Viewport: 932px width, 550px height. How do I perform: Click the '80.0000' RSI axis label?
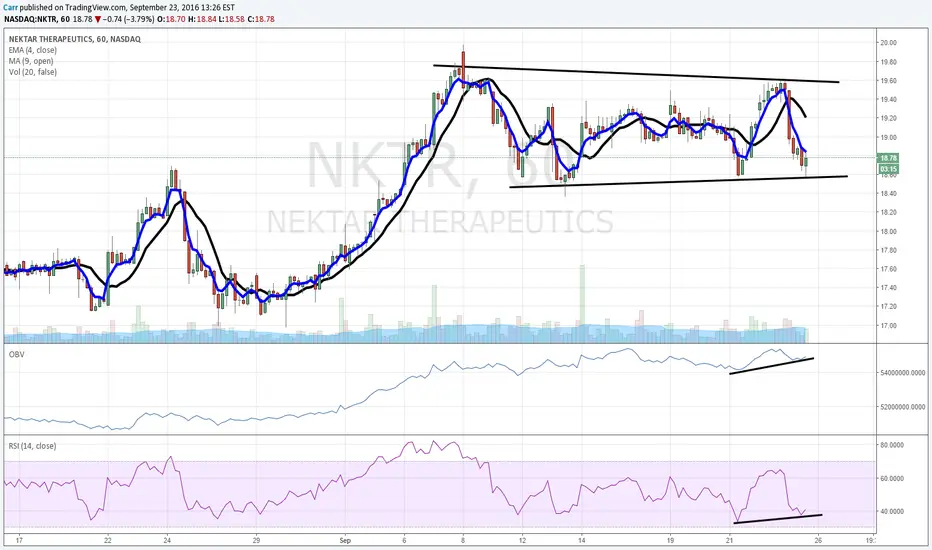pos(892,445)
